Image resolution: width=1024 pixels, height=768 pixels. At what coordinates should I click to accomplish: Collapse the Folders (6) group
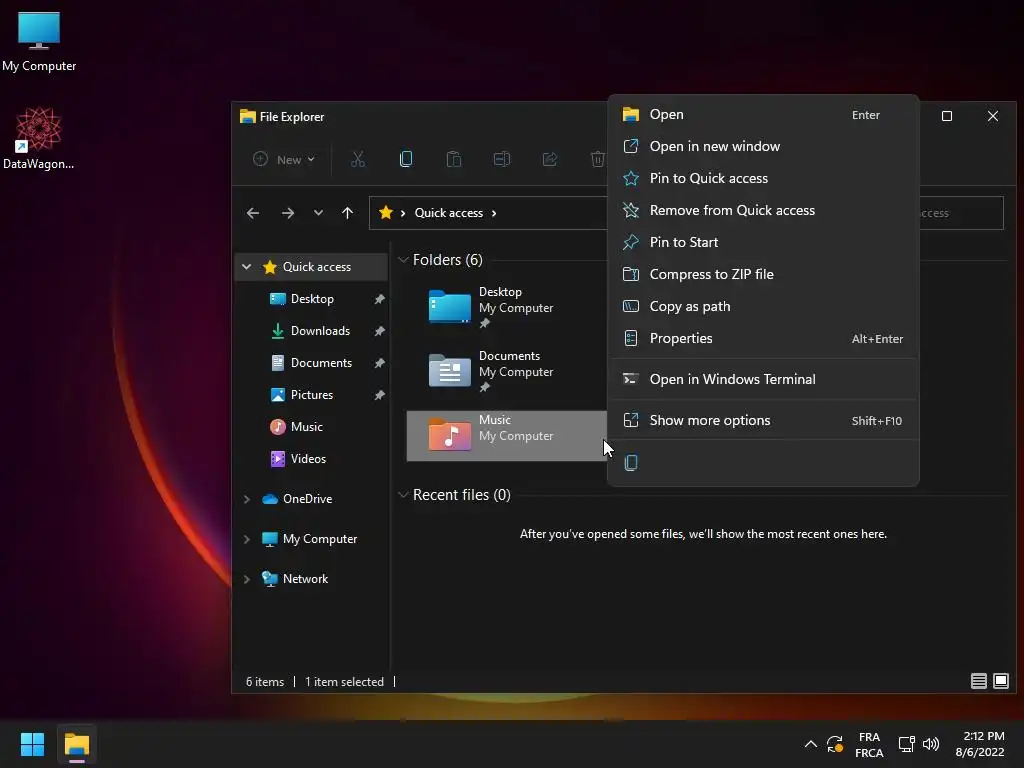[403, 260]
